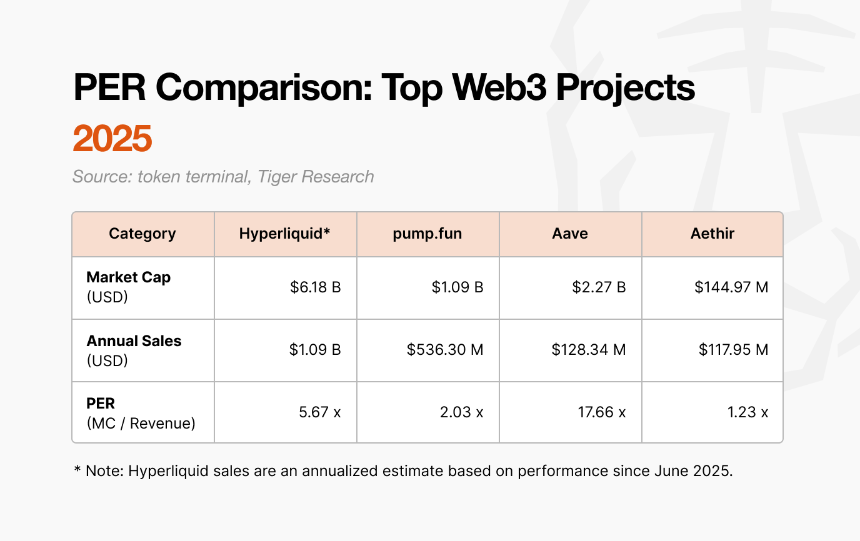Viewport: 860px width, 541px height.
Task: Click the Source: token terminal, Tiger Research text
Action: (223, 177)
